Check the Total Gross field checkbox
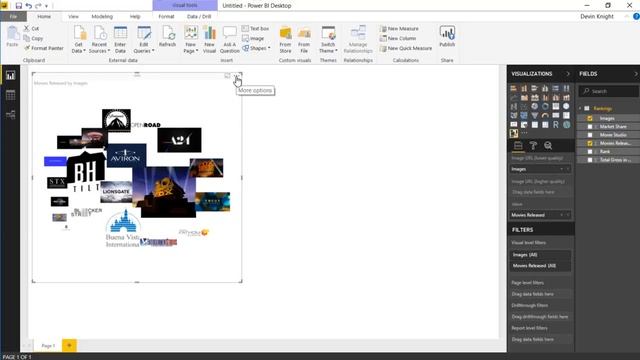640x360 pixels. coord(590,160)
